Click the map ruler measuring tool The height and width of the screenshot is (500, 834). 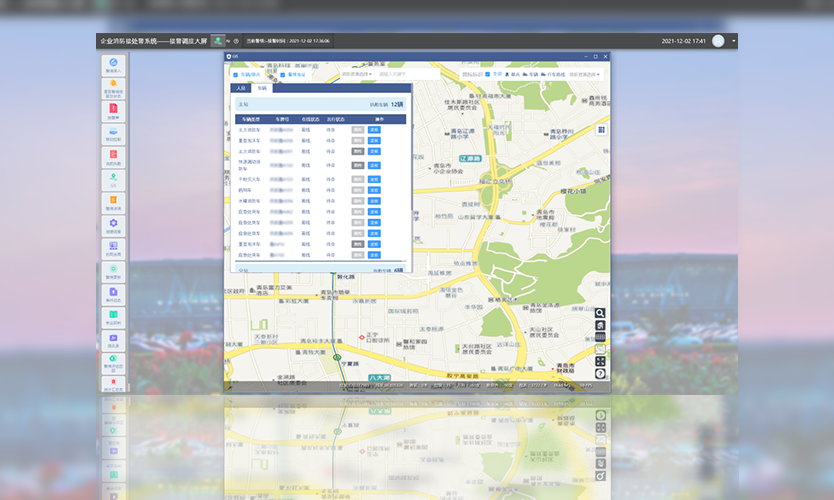600,337
